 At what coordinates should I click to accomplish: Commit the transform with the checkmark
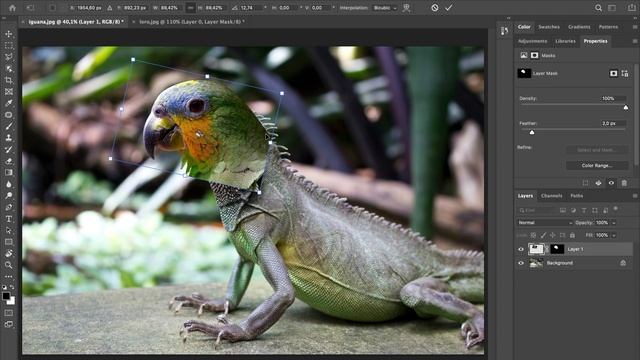tap(449, 8)
